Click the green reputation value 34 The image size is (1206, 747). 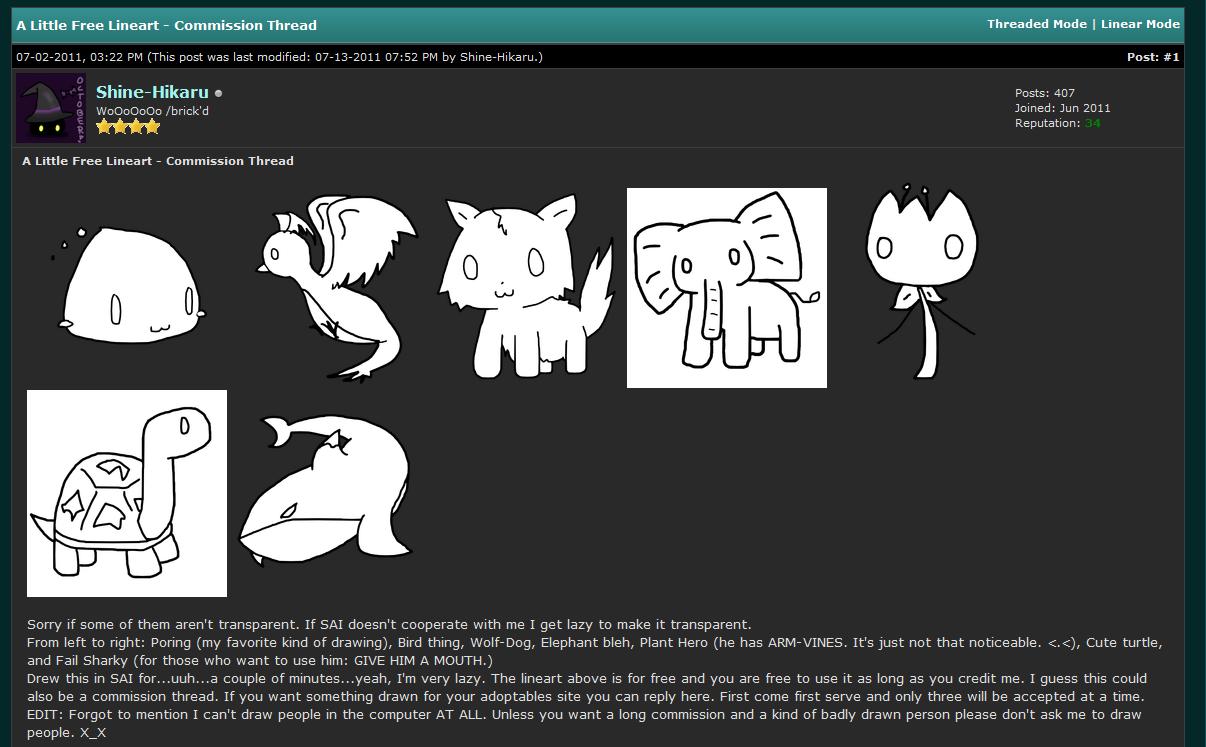[x=1092, y=123]
